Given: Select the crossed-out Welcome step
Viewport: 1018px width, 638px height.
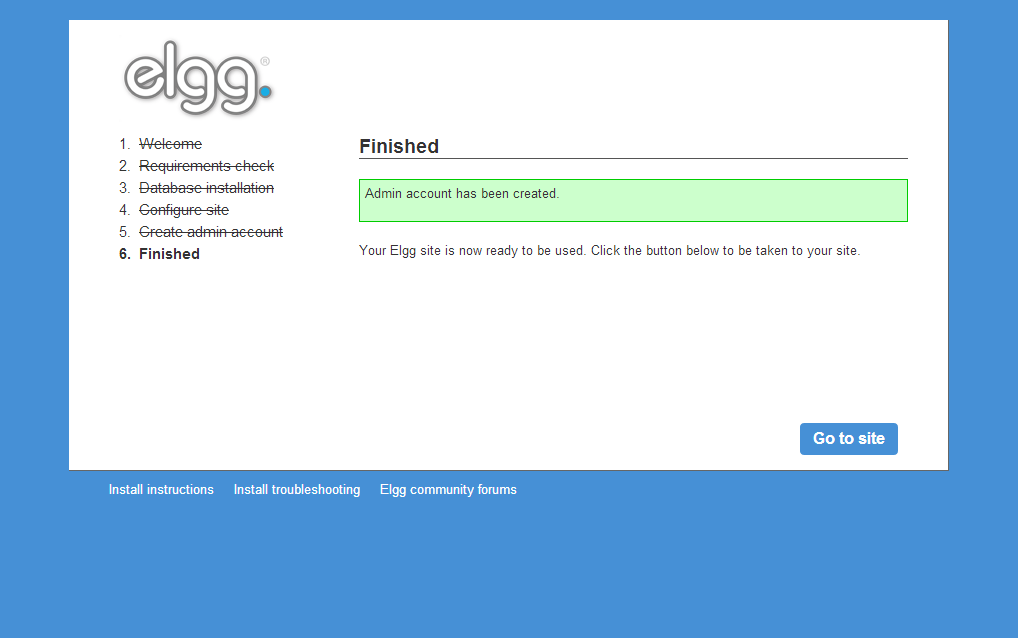Looking at the screenshot, I should [170, 144].
